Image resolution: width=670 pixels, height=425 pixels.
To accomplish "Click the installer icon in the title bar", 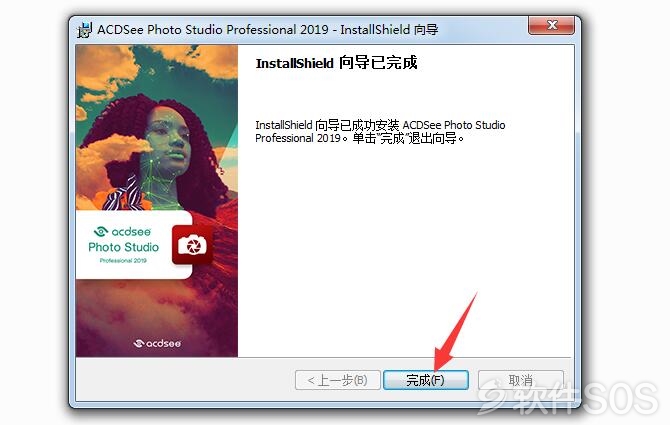I will 85,29.
